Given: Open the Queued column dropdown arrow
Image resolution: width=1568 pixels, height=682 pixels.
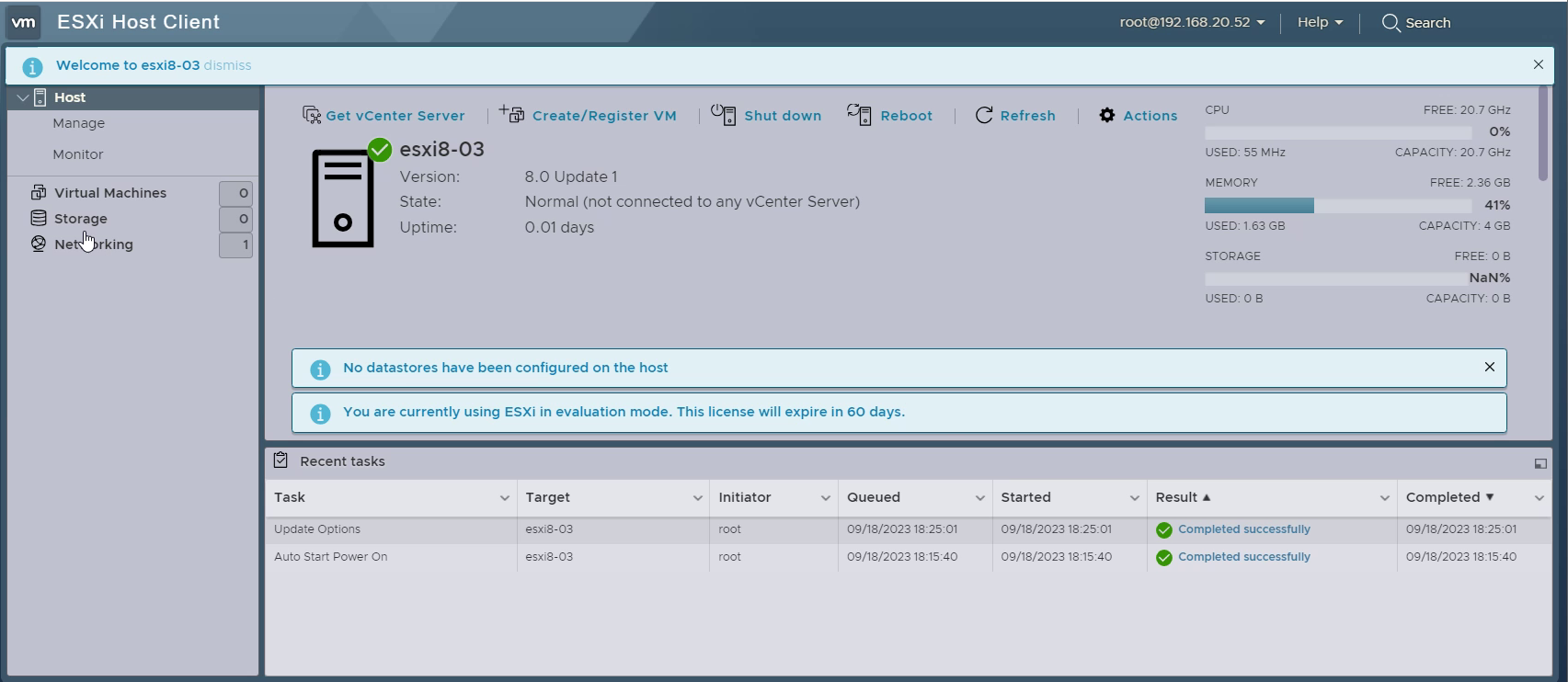Looking at the screenshot, I should tap(980, 498).
